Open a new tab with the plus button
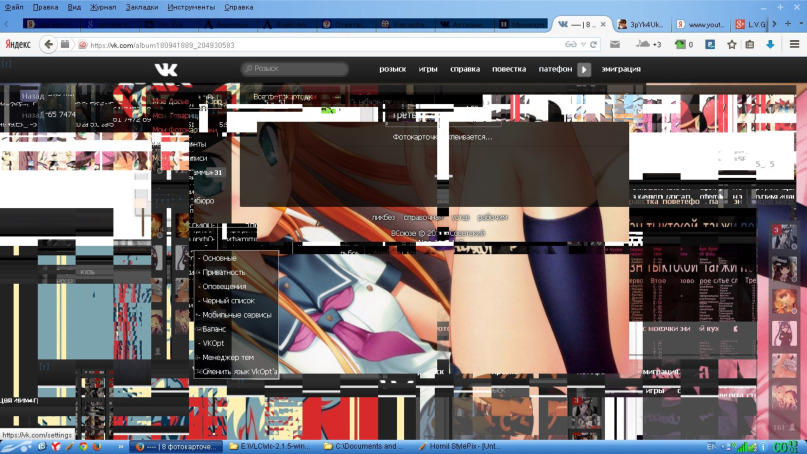This screenshot has height=454, width=807. (x=788, y=24)
